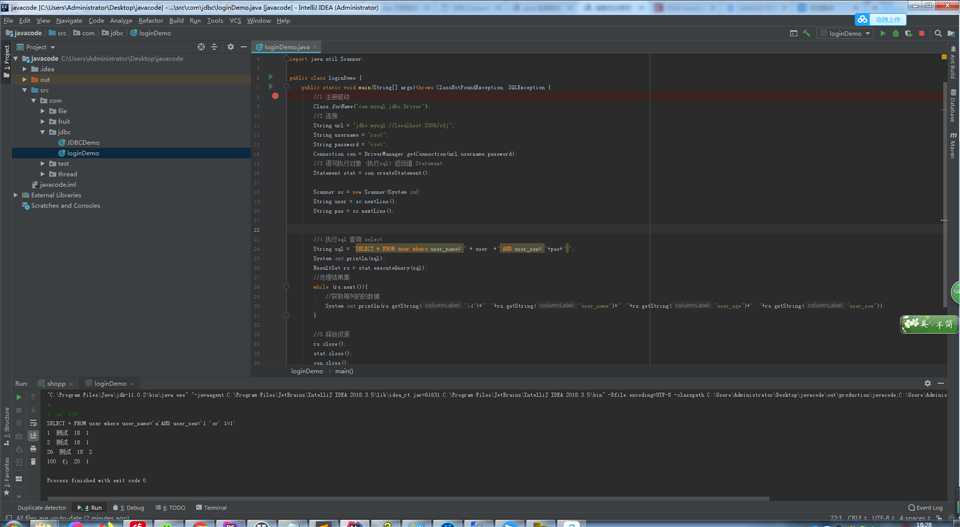Run with coverage from the top toolbar
The width and height of the screenshot is (960, 527).
909,34
